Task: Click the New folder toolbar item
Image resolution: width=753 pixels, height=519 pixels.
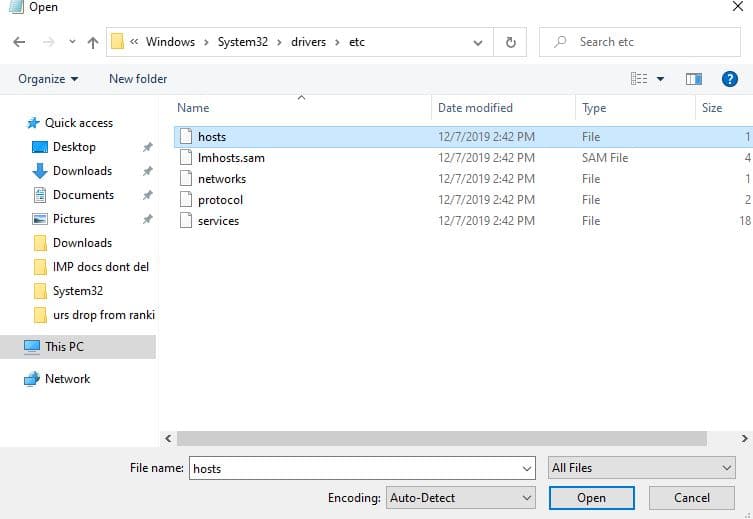Action: 138,79
